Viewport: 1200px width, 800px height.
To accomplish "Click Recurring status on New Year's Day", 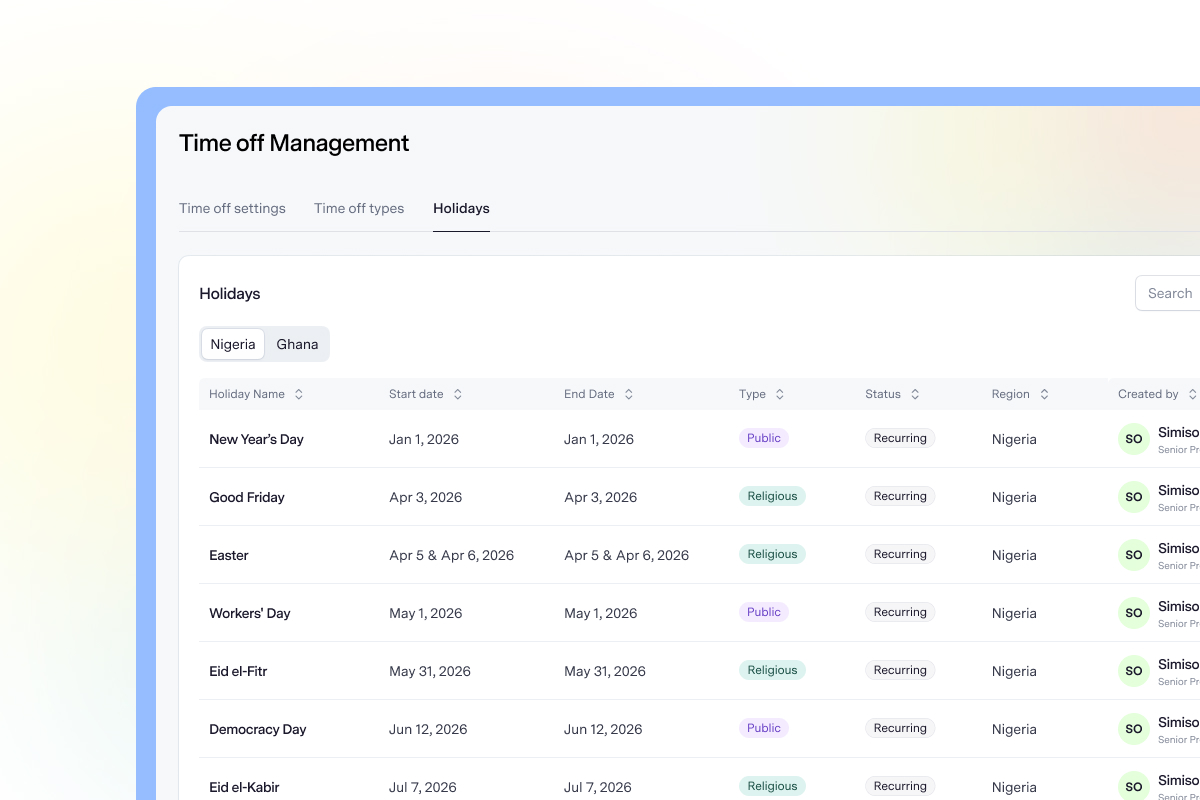I will pyautogui.click(x=900, y=438).
